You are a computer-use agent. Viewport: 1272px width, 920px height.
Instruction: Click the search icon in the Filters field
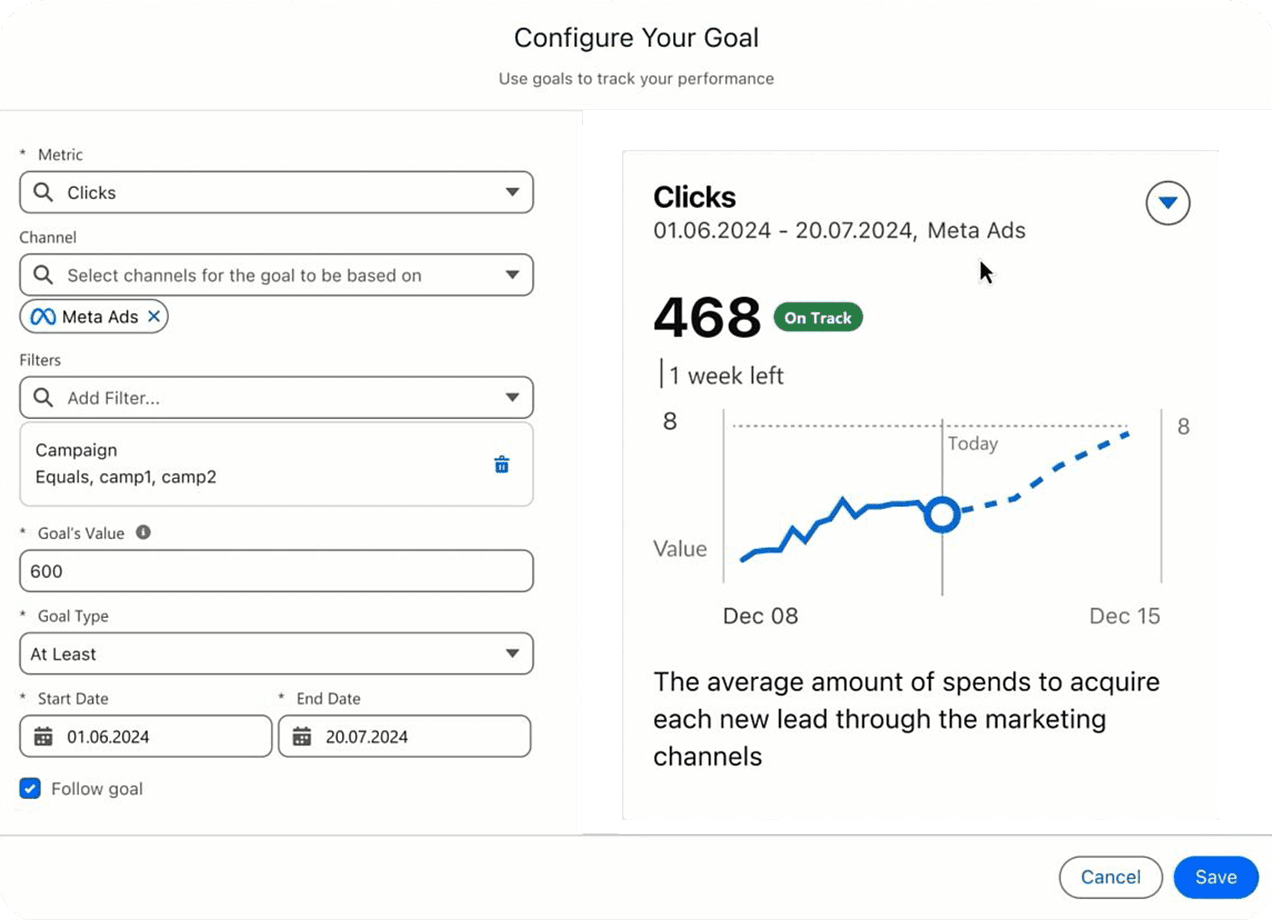pos(44,397)
